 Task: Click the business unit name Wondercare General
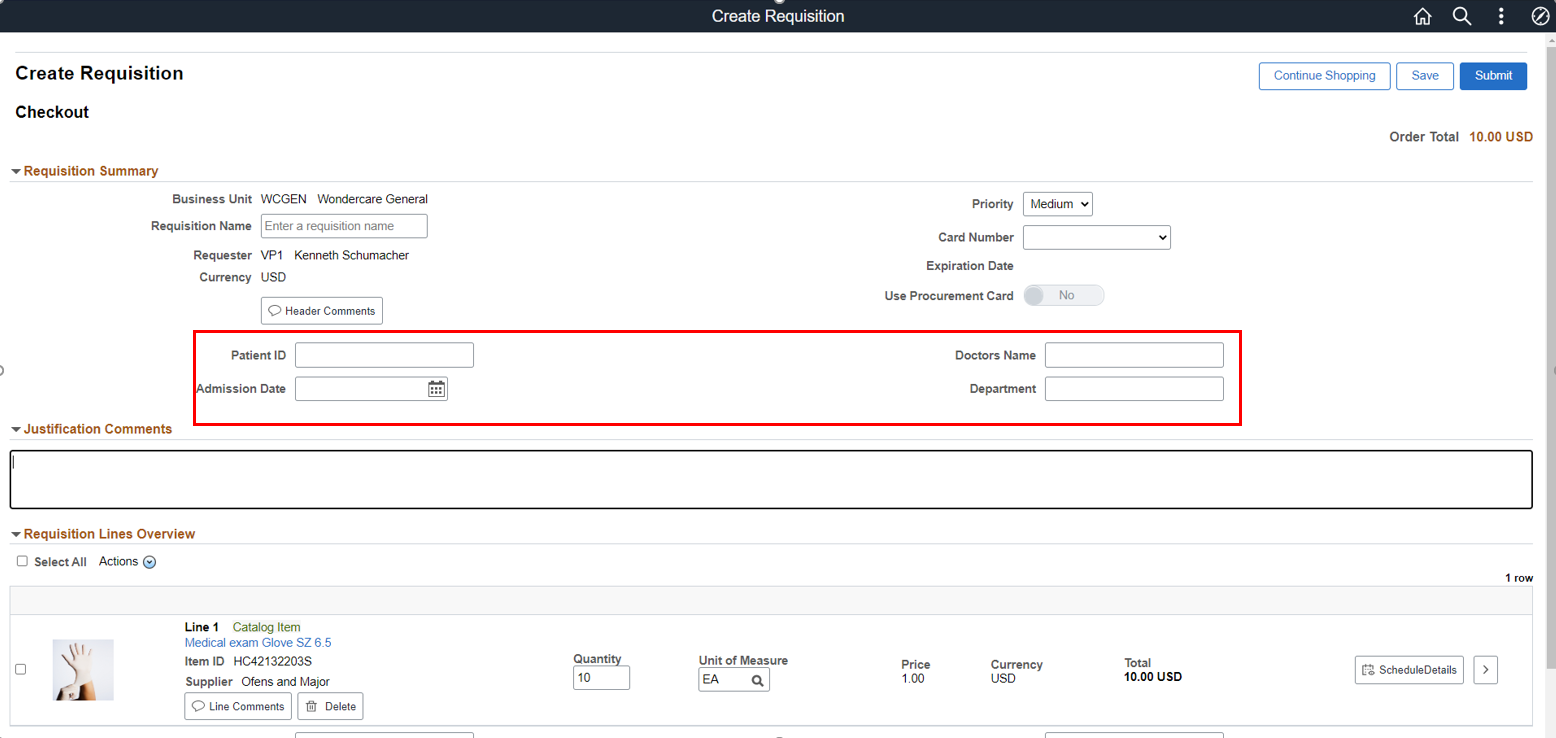coord(372,199)
